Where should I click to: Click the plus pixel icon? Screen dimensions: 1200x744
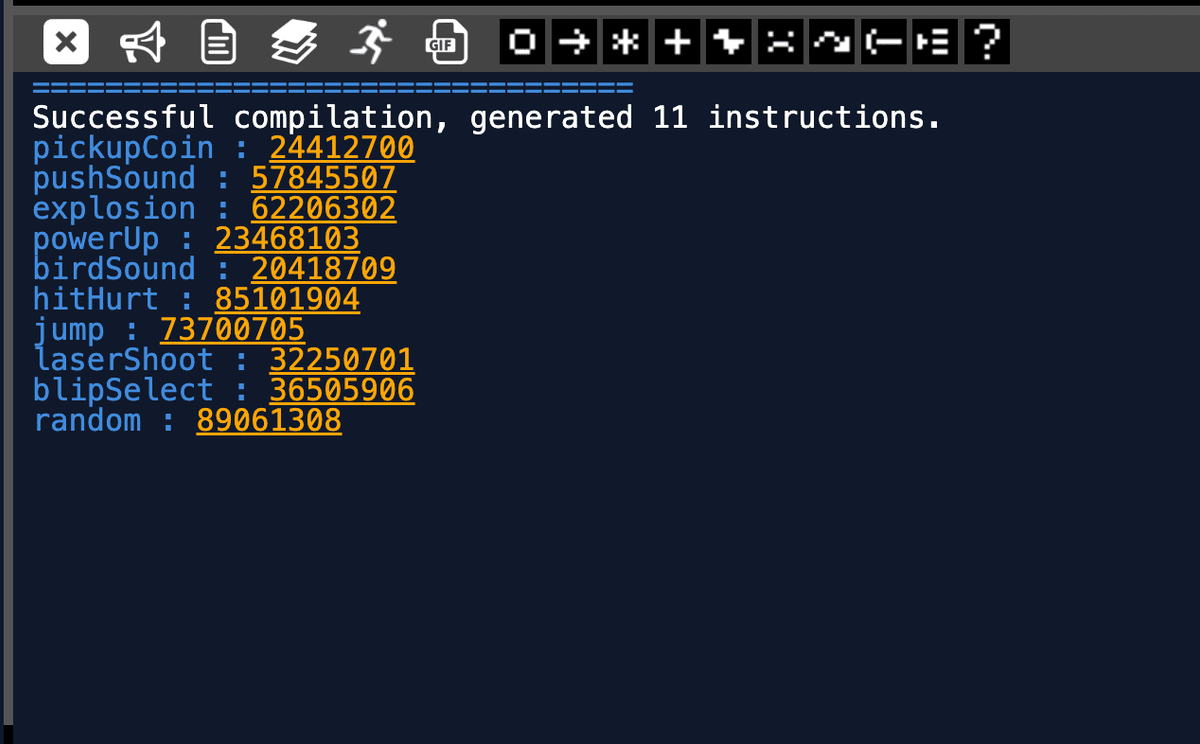click(677, 41)
